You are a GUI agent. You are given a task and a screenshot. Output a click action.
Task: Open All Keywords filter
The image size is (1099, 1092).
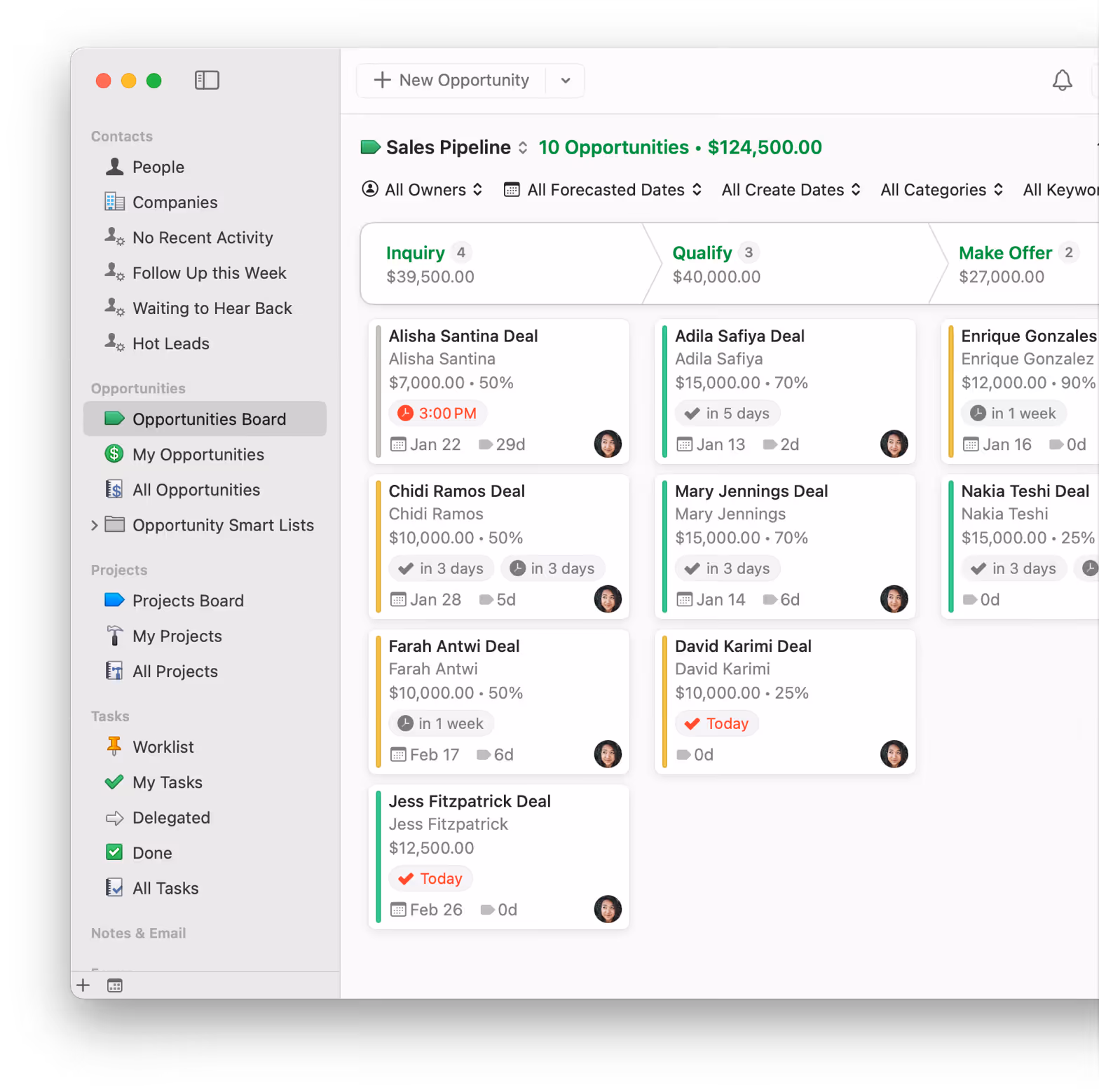point(1060,190)
